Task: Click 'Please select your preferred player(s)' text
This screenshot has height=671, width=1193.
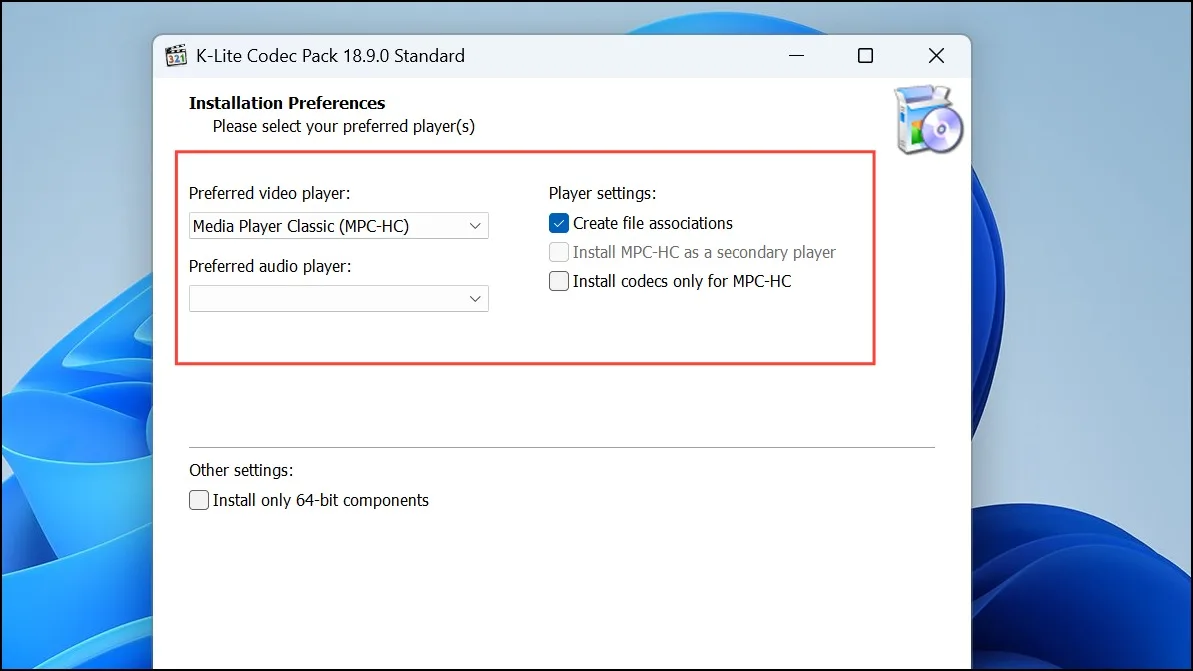Action: click(344, 126)
